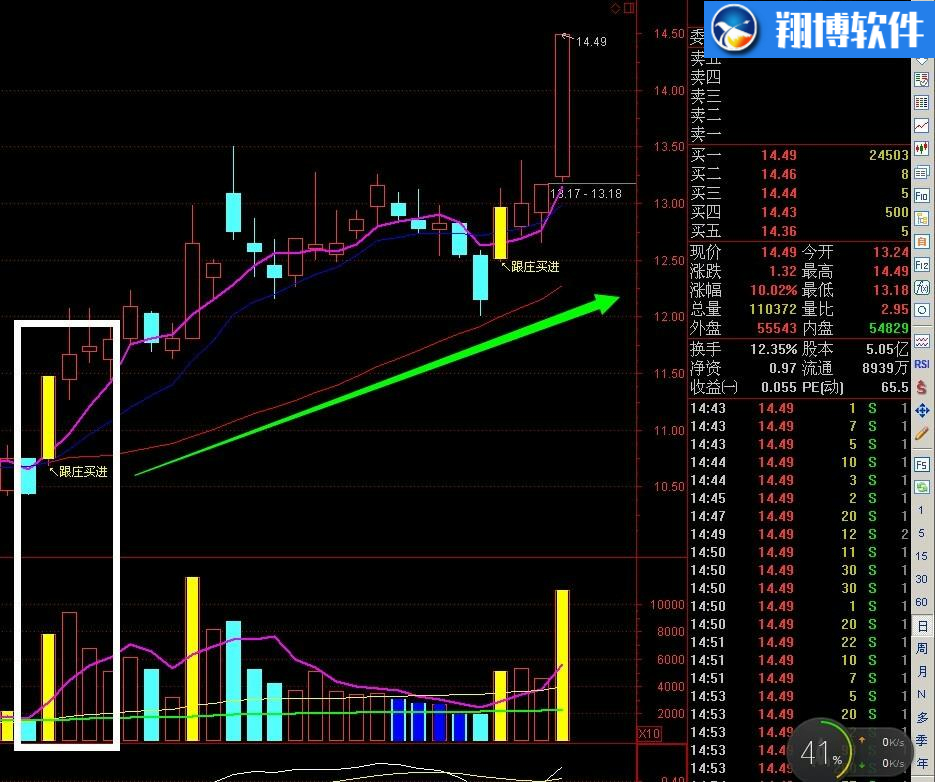Click the latest tall yellow volume bar
This screenshot has height=782, width=935.
562,666
